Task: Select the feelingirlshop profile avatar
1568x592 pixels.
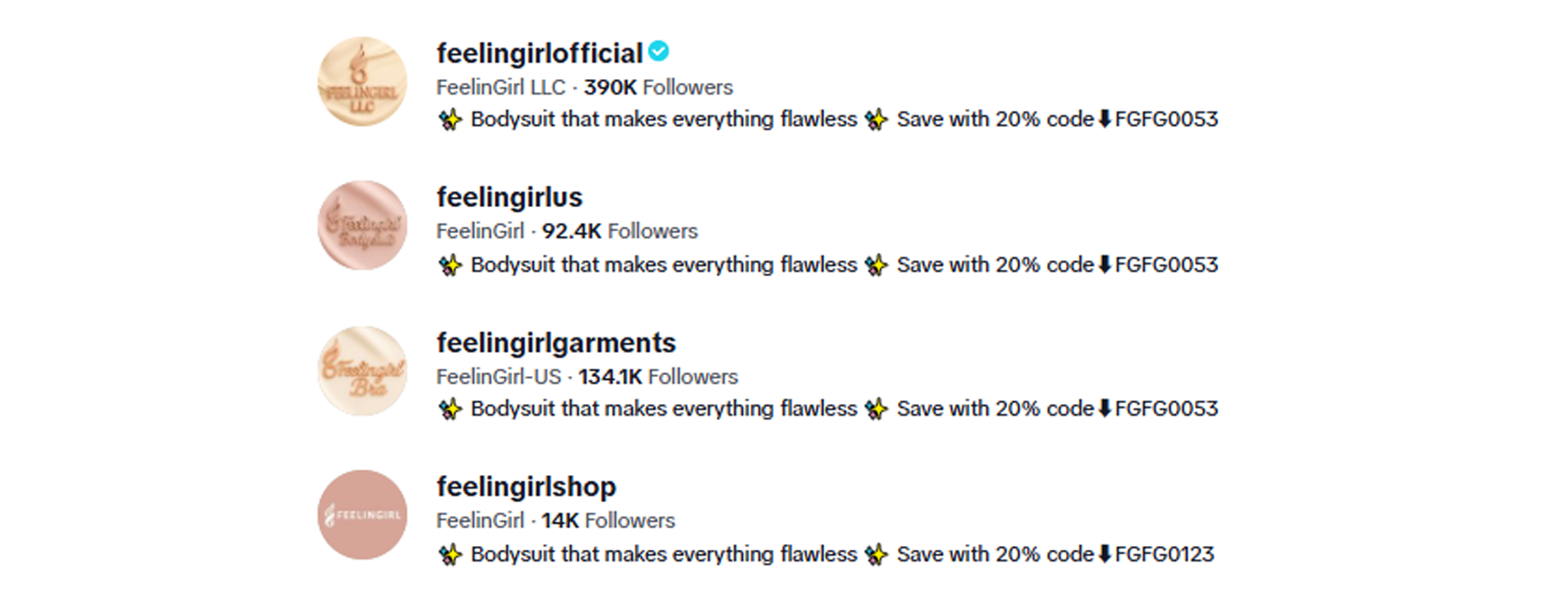Action: (362, 515)
